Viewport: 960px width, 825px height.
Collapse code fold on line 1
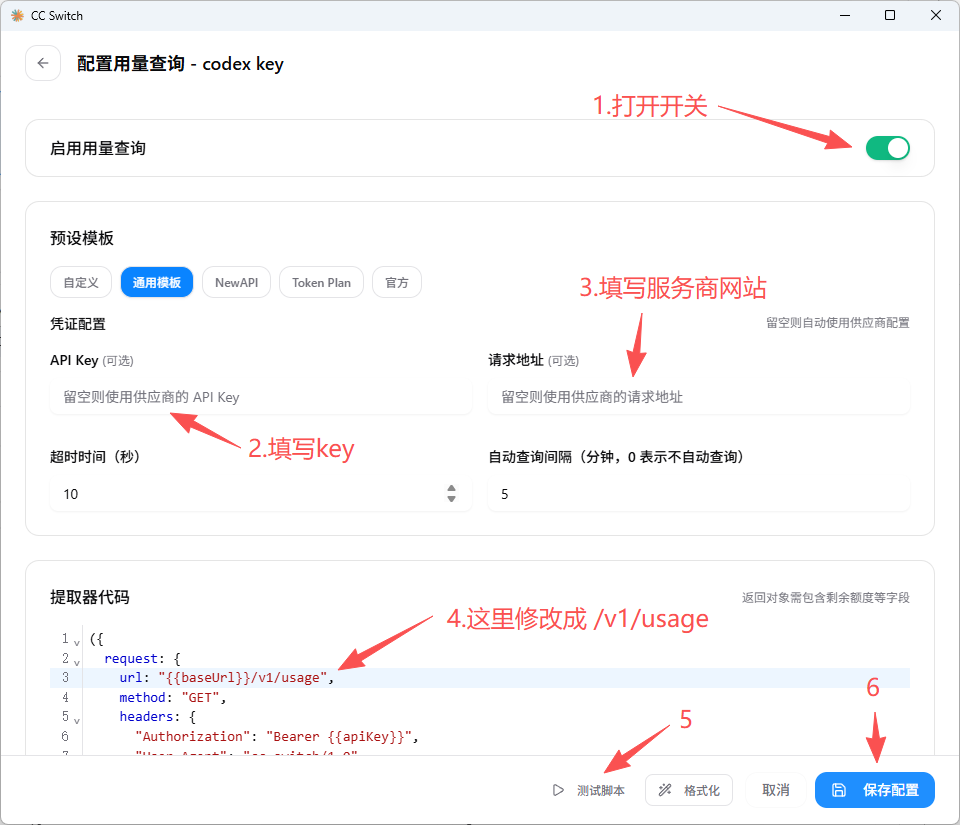click(x=77, y=643)
